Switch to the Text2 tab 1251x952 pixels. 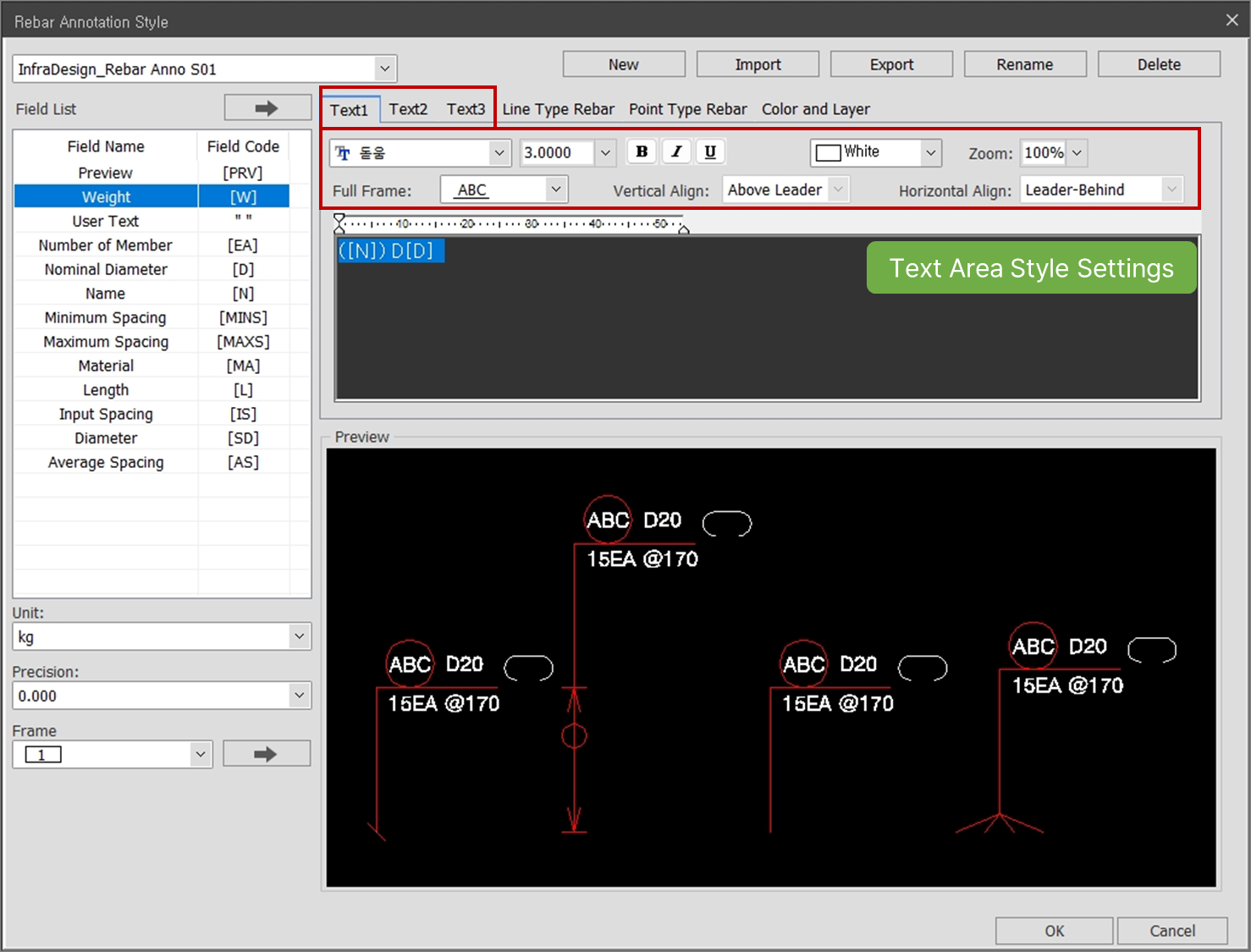408,109
